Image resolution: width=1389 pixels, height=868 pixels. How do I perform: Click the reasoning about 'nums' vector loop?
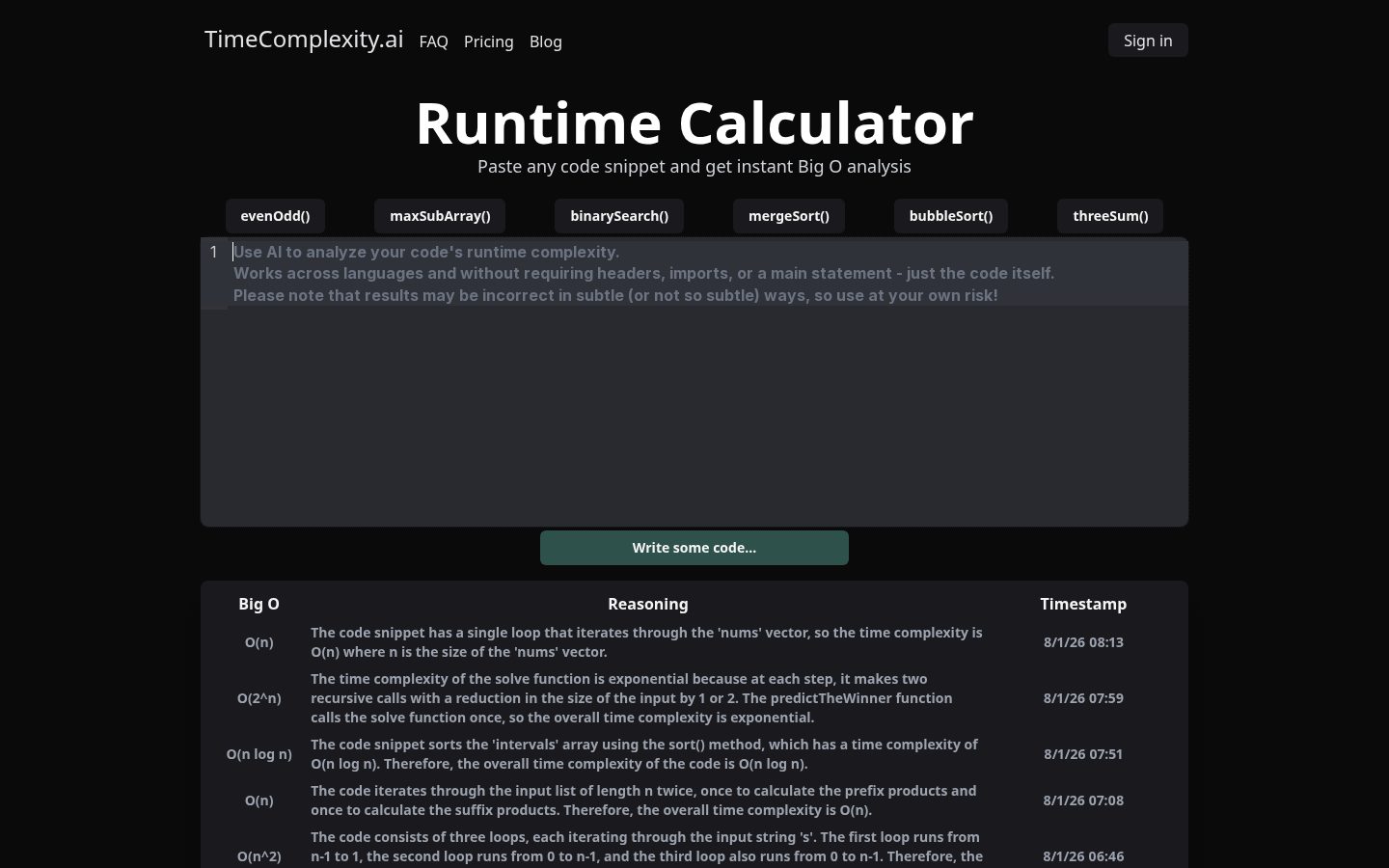(646, 642)
